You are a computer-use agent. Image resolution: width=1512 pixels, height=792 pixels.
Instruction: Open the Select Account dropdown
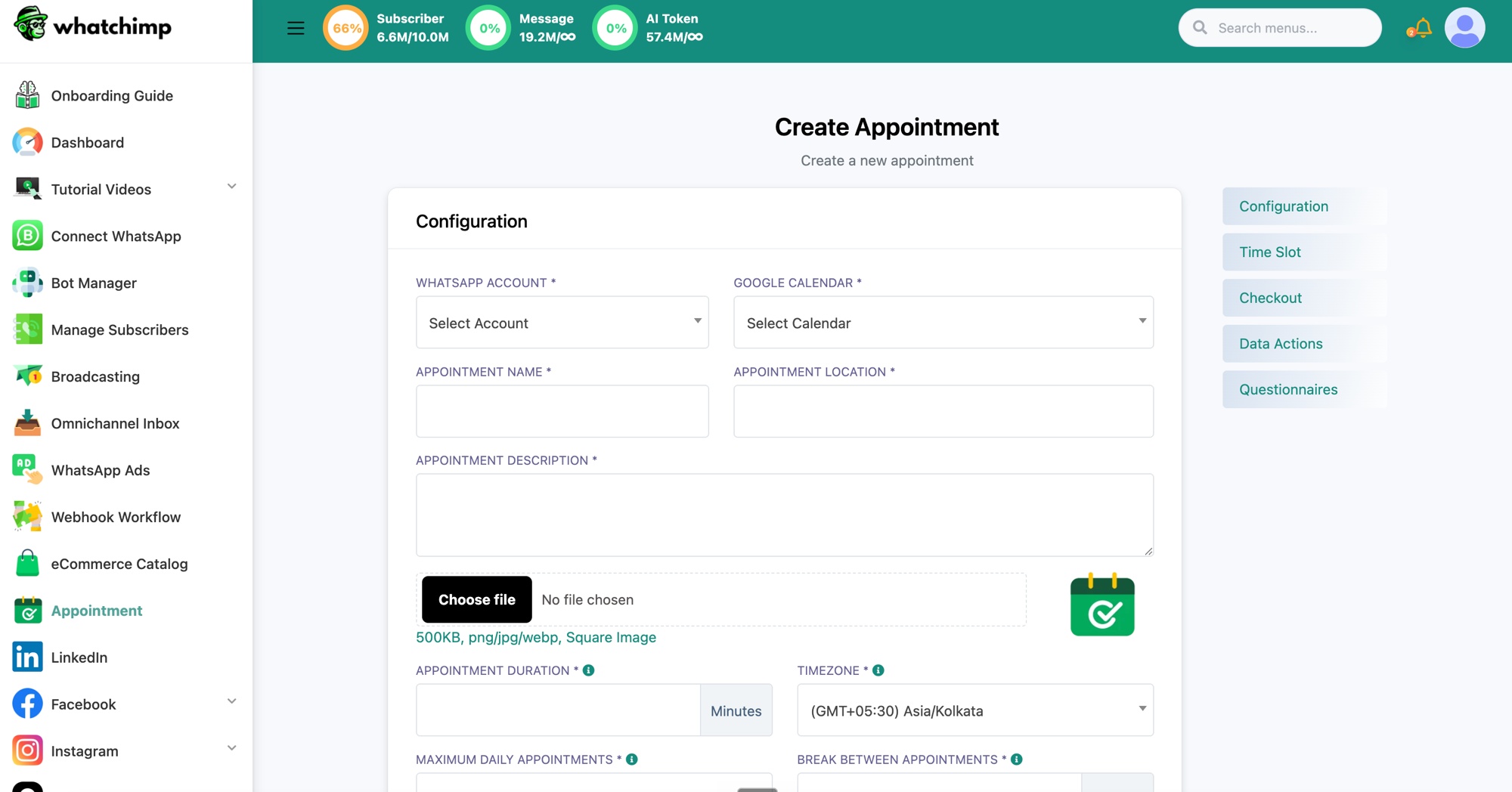[562, 323]
